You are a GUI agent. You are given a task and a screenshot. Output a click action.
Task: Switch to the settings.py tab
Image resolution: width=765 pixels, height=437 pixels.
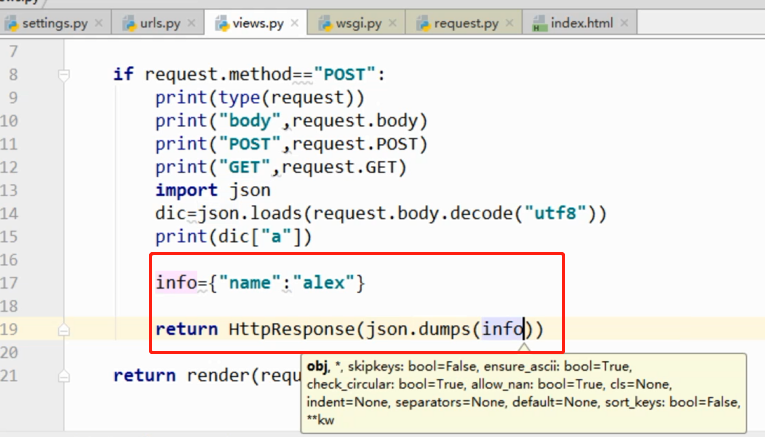tap(55, 23)
